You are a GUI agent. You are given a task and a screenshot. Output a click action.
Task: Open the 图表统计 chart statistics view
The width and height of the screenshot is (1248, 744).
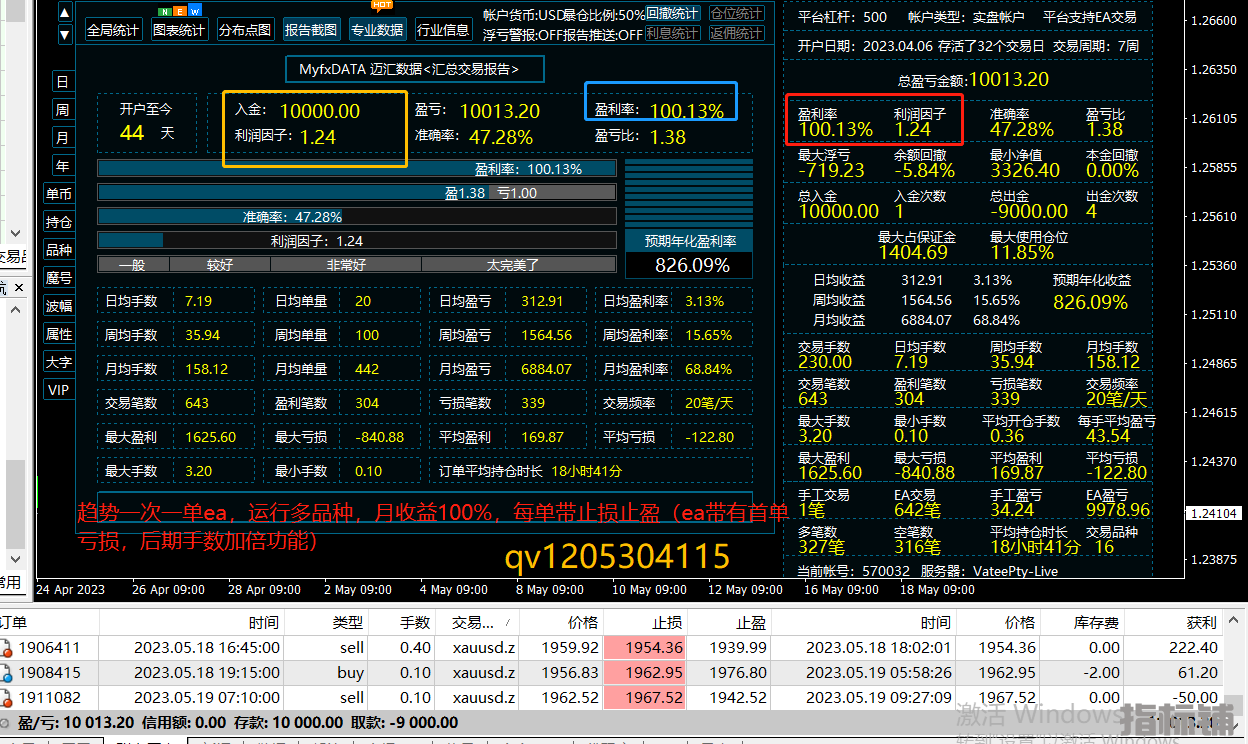tap(180, 30)
